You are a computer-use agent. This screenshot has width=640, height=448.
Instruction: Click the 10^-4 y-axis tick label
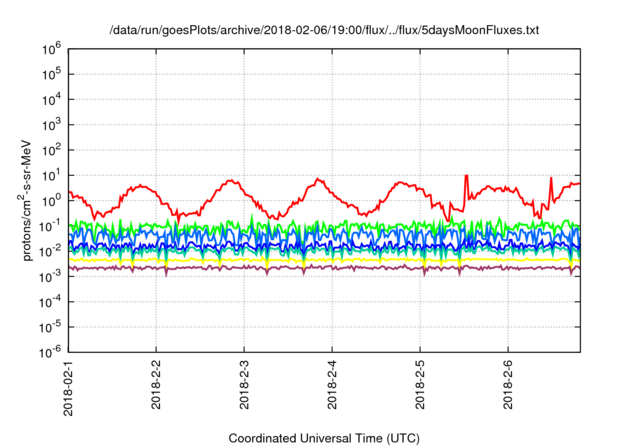(50, 302)
